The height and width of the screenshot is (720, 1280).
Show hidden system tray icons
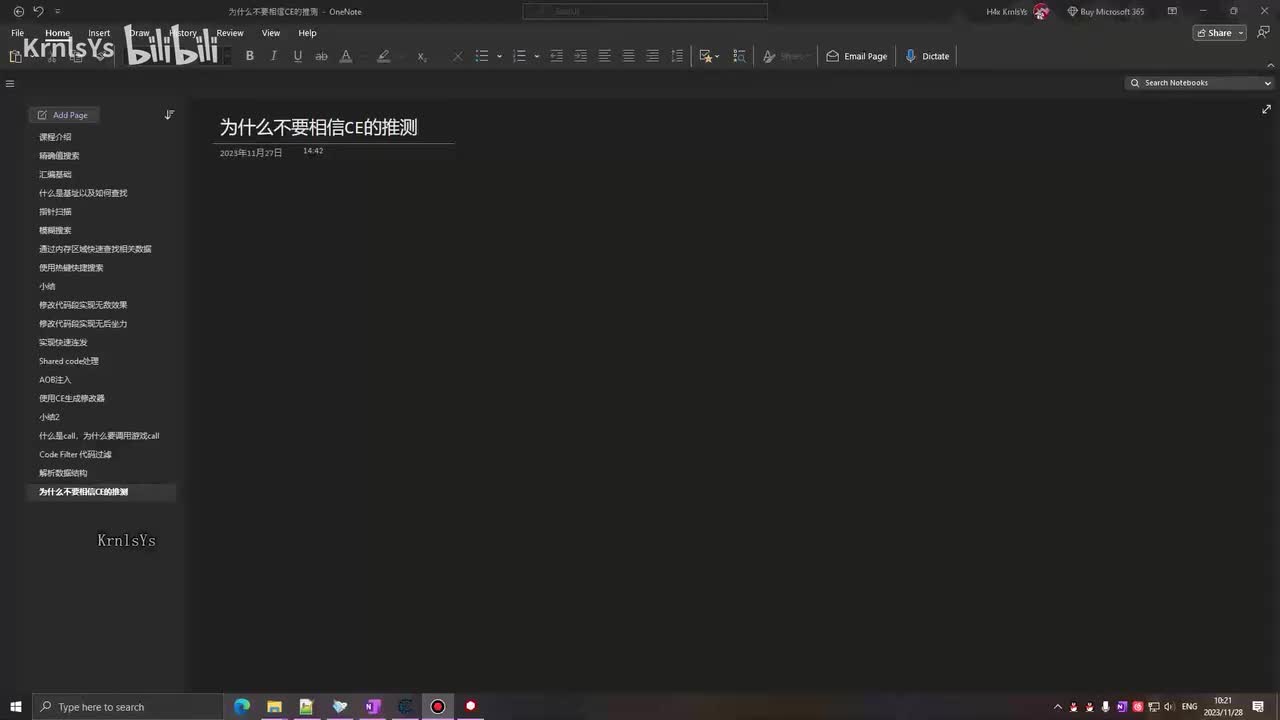click(x=1058, y=707)
